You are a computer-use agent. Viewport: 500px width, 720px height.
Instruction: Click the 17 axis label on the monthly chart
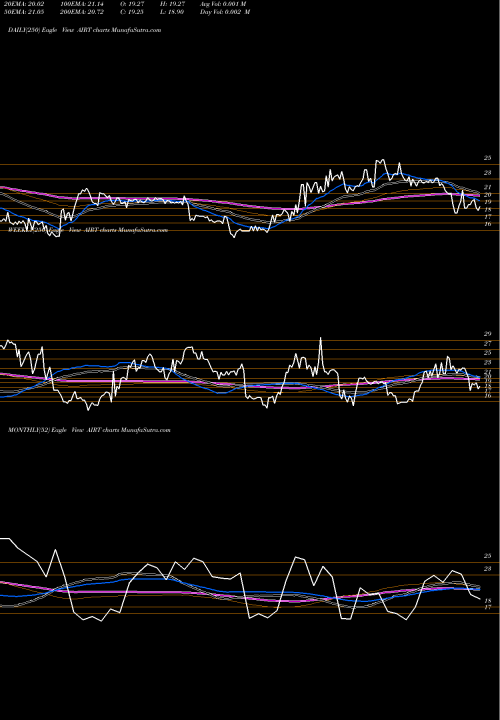tap(488, 607)
